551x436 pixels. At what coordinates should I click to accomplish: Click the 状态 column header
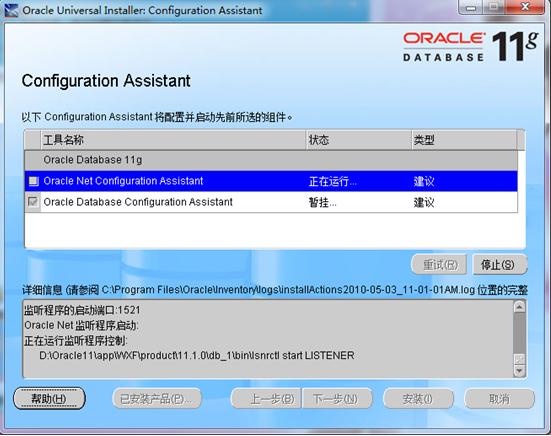point(359,140)
